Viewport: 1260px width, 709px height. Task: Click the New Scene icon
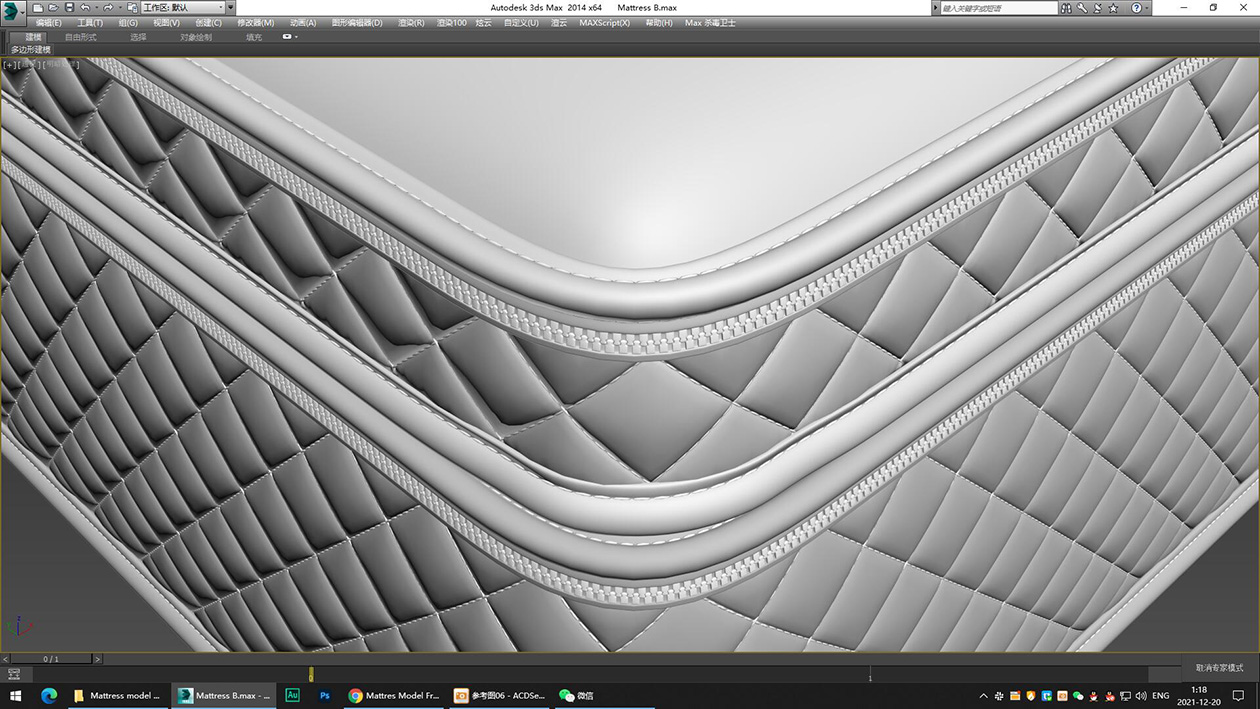[38, 8]
